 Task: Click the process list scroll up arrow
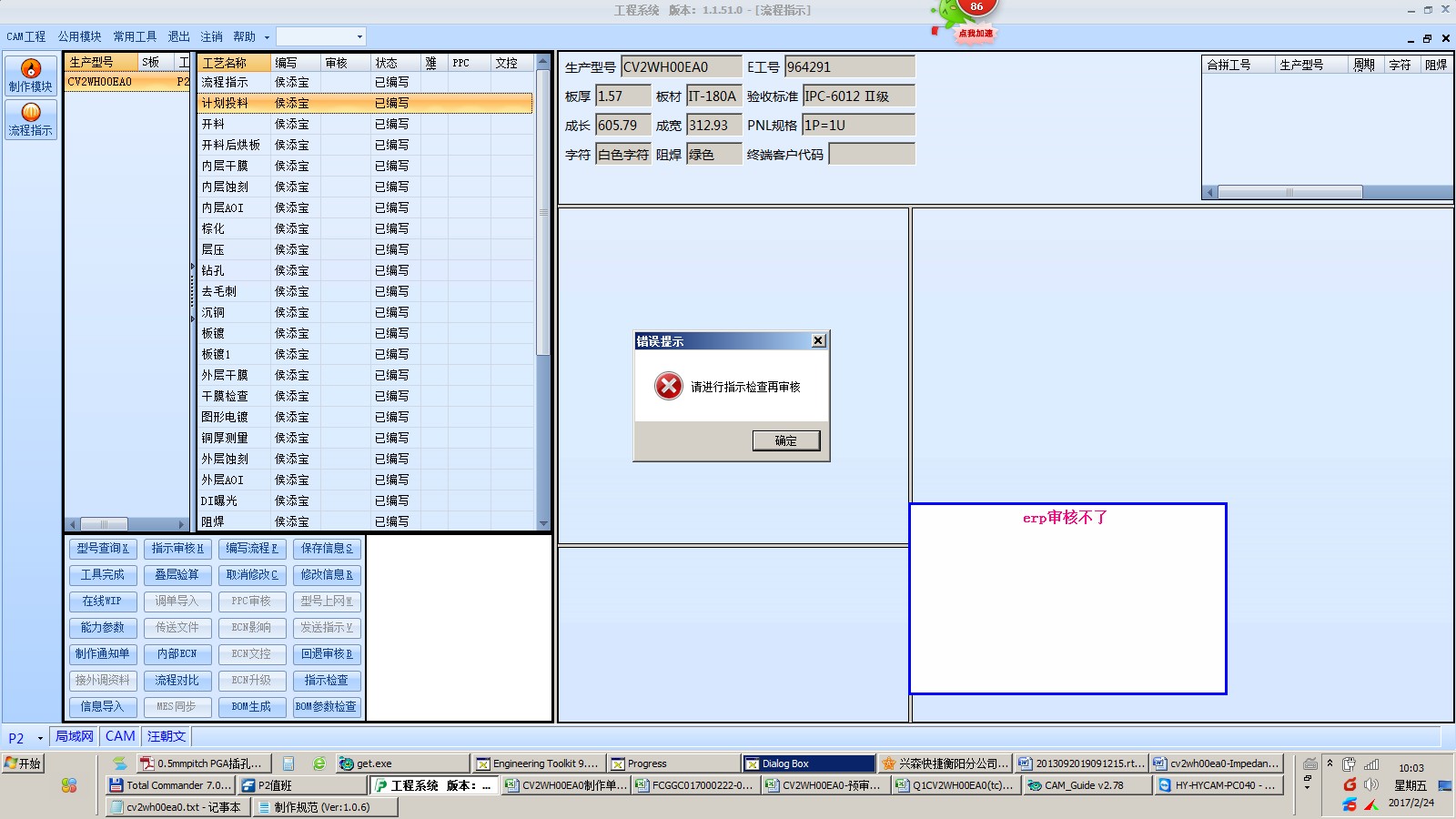click(x=543, y=62)
